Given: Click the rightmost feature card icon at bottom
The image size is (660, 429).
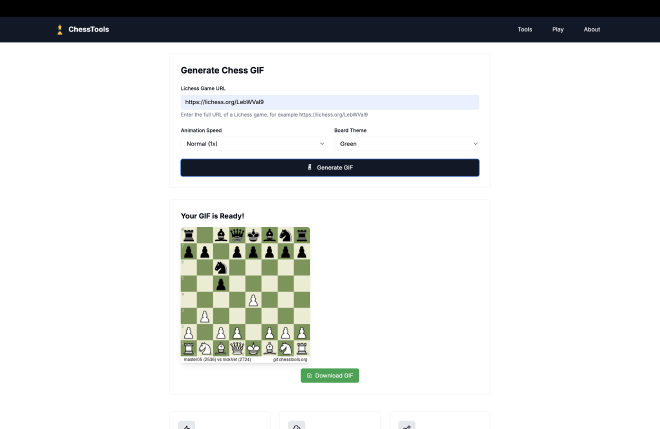Looking at the screenshot, I should (x=406, y=425).
